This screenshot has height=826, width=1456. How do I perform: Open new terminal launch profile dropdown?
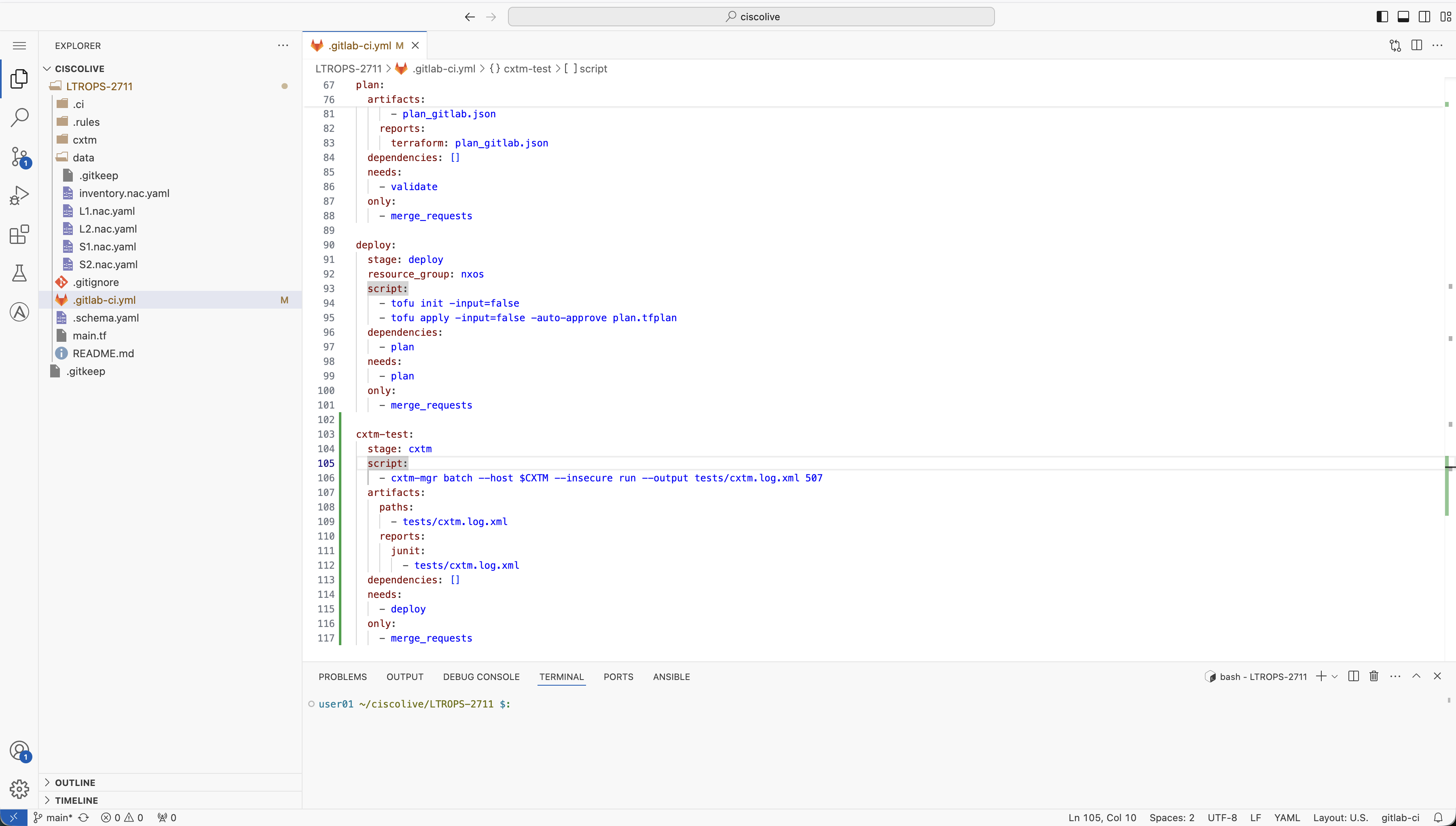coord(1335,676)
